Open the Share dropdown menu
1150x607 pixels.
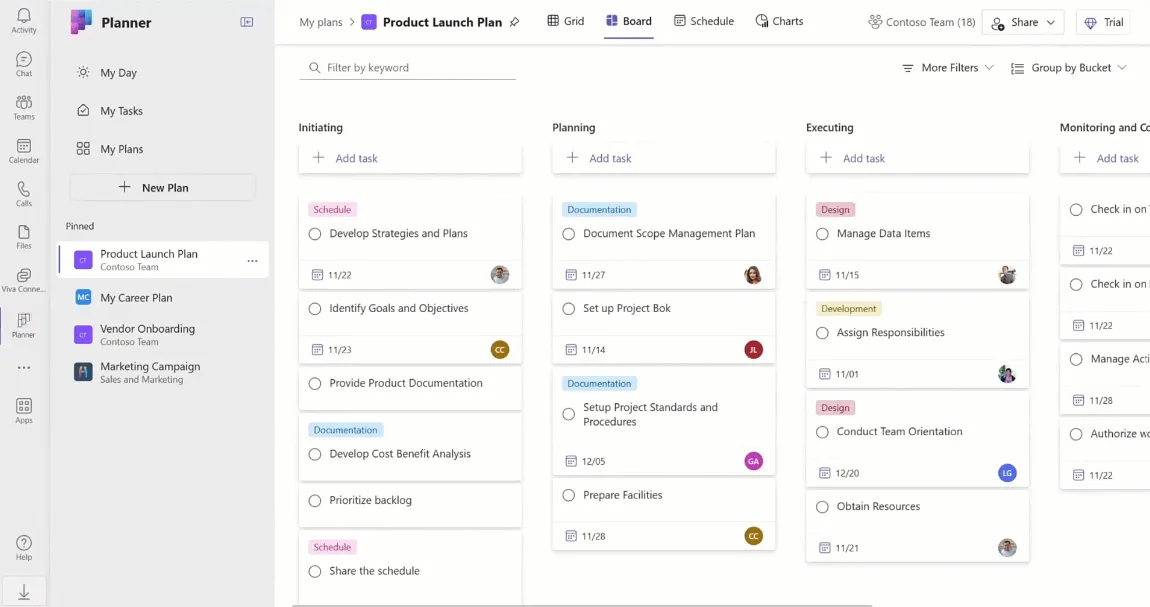[x=1022, y=22]
